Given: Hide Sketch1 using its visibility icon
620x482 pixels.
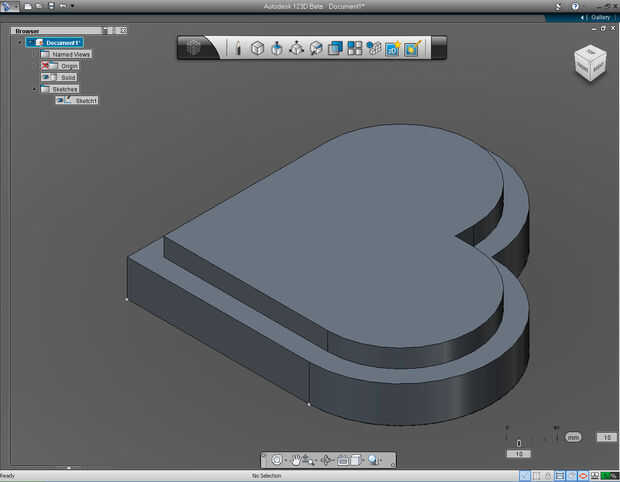Looking at the screenshot, I should click(x=60, y=100).
